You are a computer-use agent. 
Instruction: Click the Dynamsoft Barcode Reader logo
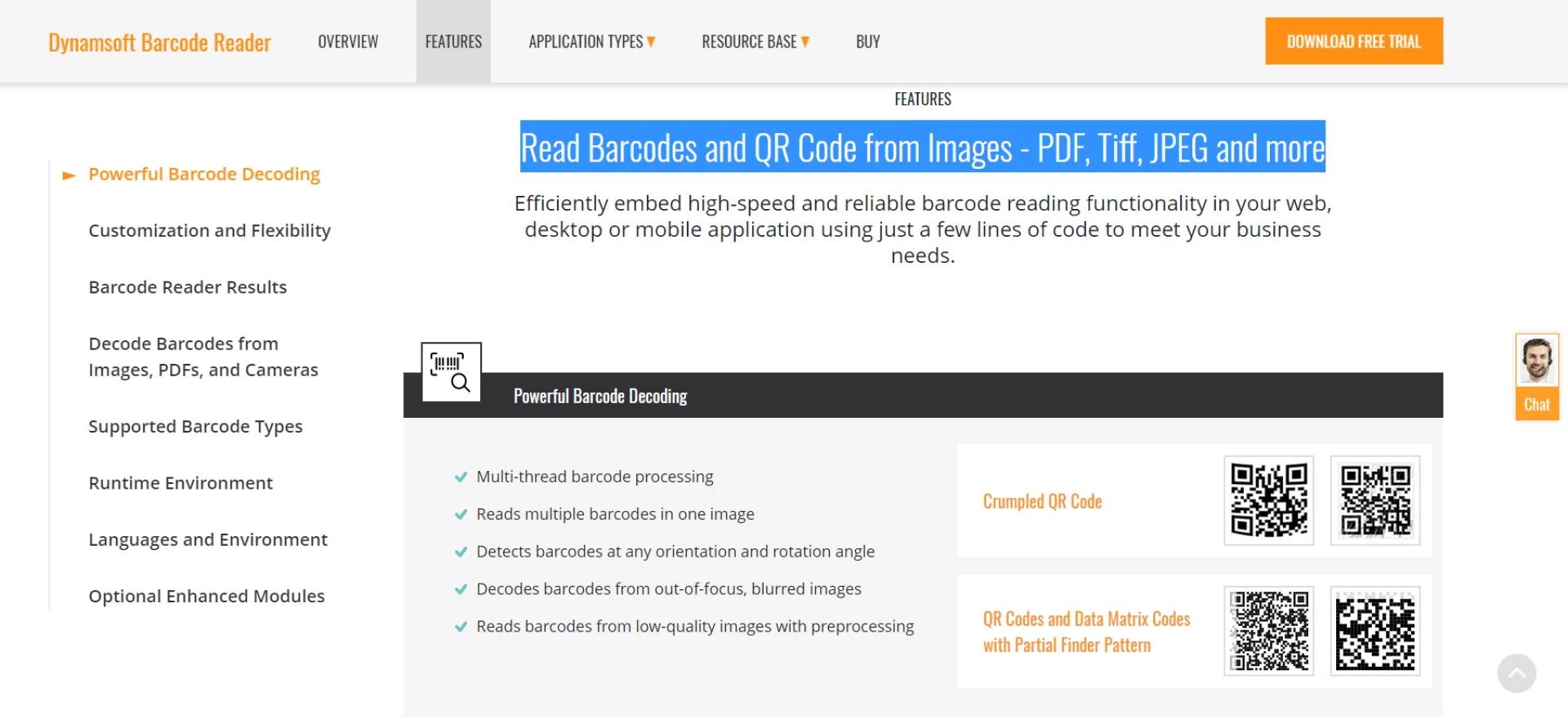pyautogui.click(x=159, y=42)
